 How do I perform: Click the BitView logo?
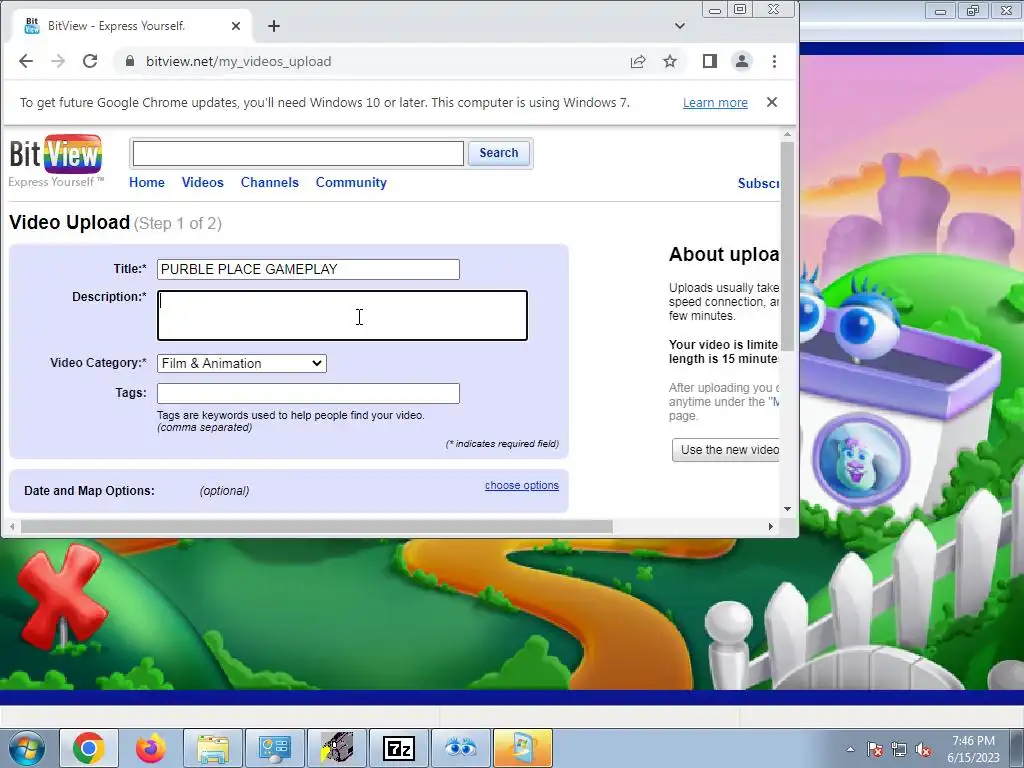pyautogui.click(x=56, y=161)
